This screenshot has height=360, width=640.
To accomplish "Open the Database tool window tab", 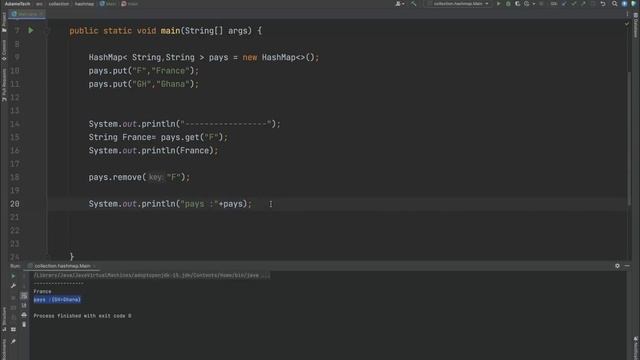I will coord(636,25).
